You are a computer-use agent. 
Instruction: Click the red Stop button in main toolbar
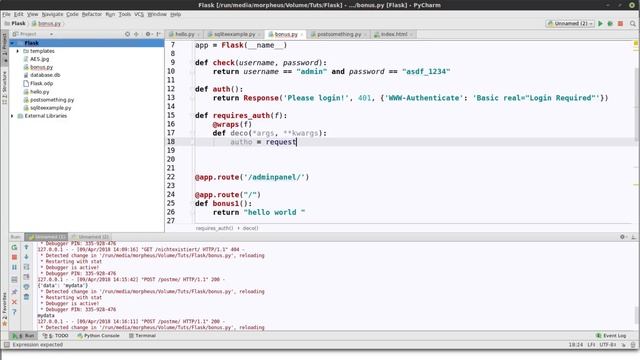pyautogui.click(x=620, y=24)
